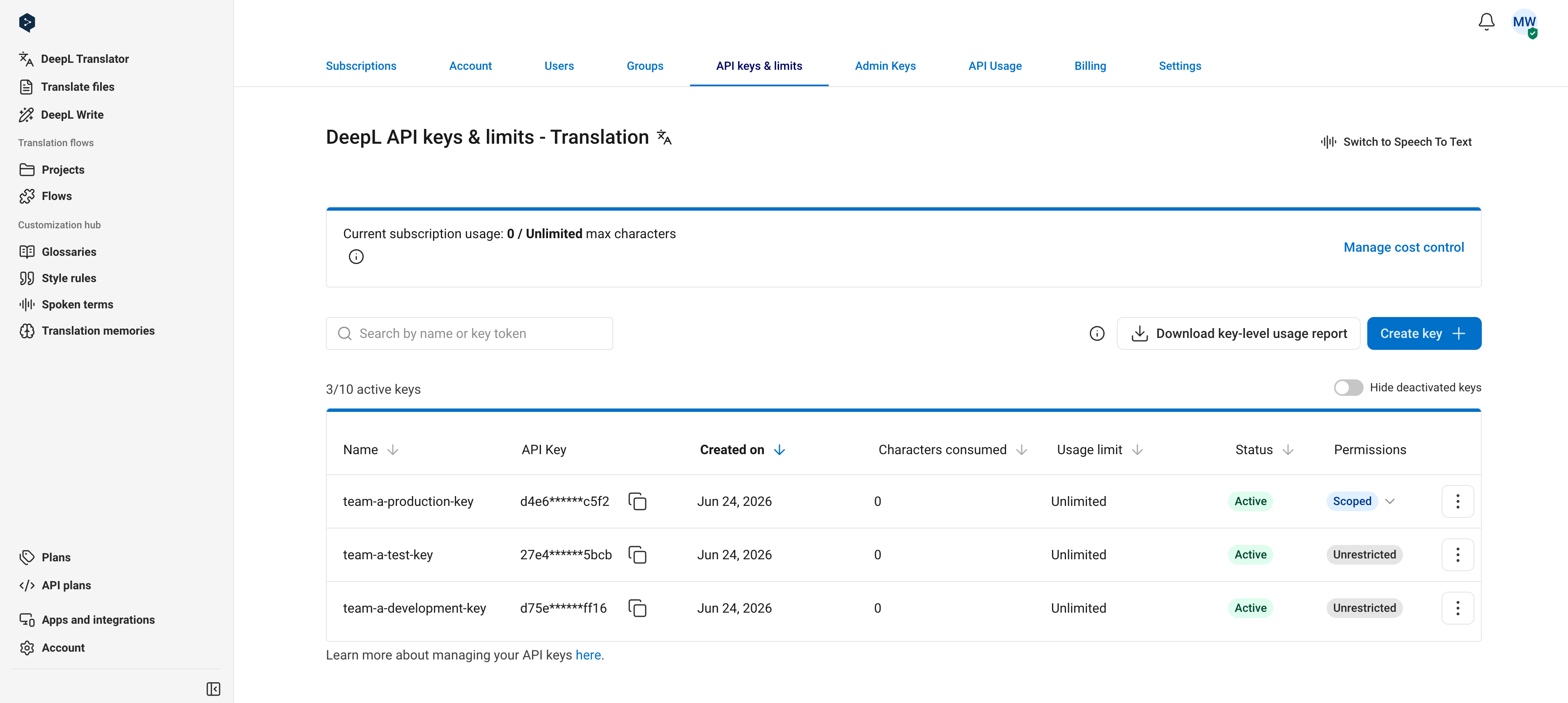Click the Create key button
Image resolution: width=1568 pixels, height=703 pixels.
click(x=1424, y=334)
